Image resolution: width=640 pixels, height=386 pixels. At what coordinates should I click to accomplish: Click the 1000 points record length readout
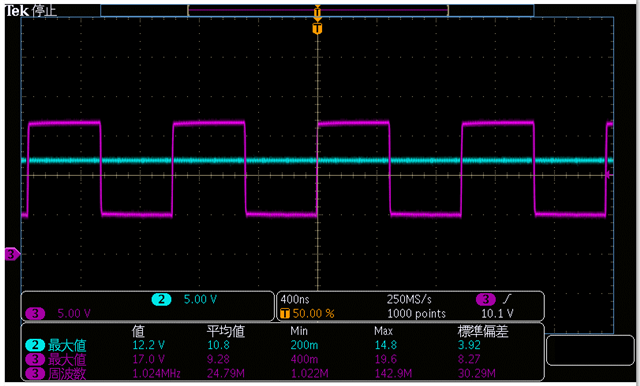pos(416,313)
